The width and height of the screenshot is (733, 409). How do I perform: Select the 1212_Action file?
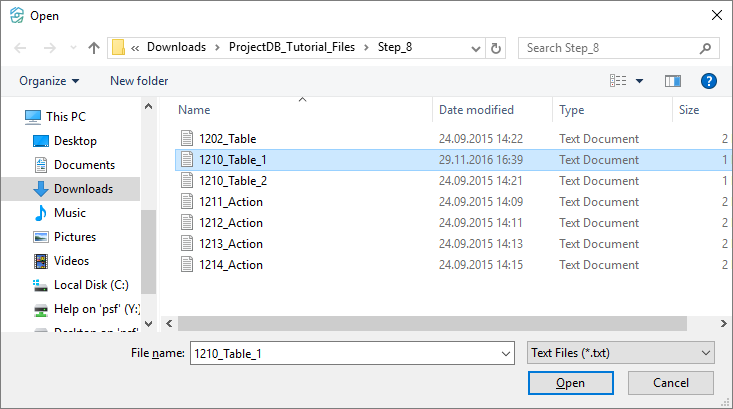[x=230, y=223]
